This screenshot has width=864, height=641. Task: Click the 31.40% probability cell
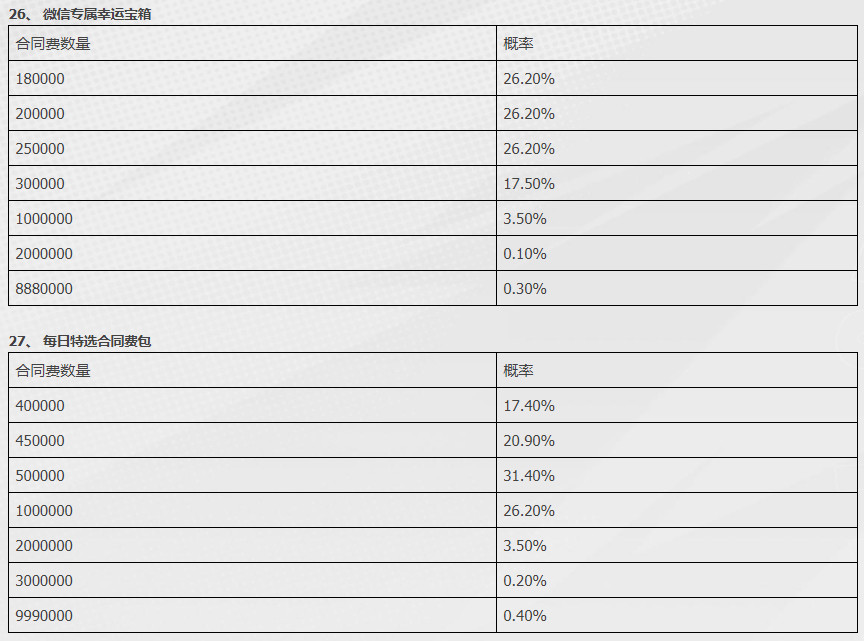click(677, 476)
